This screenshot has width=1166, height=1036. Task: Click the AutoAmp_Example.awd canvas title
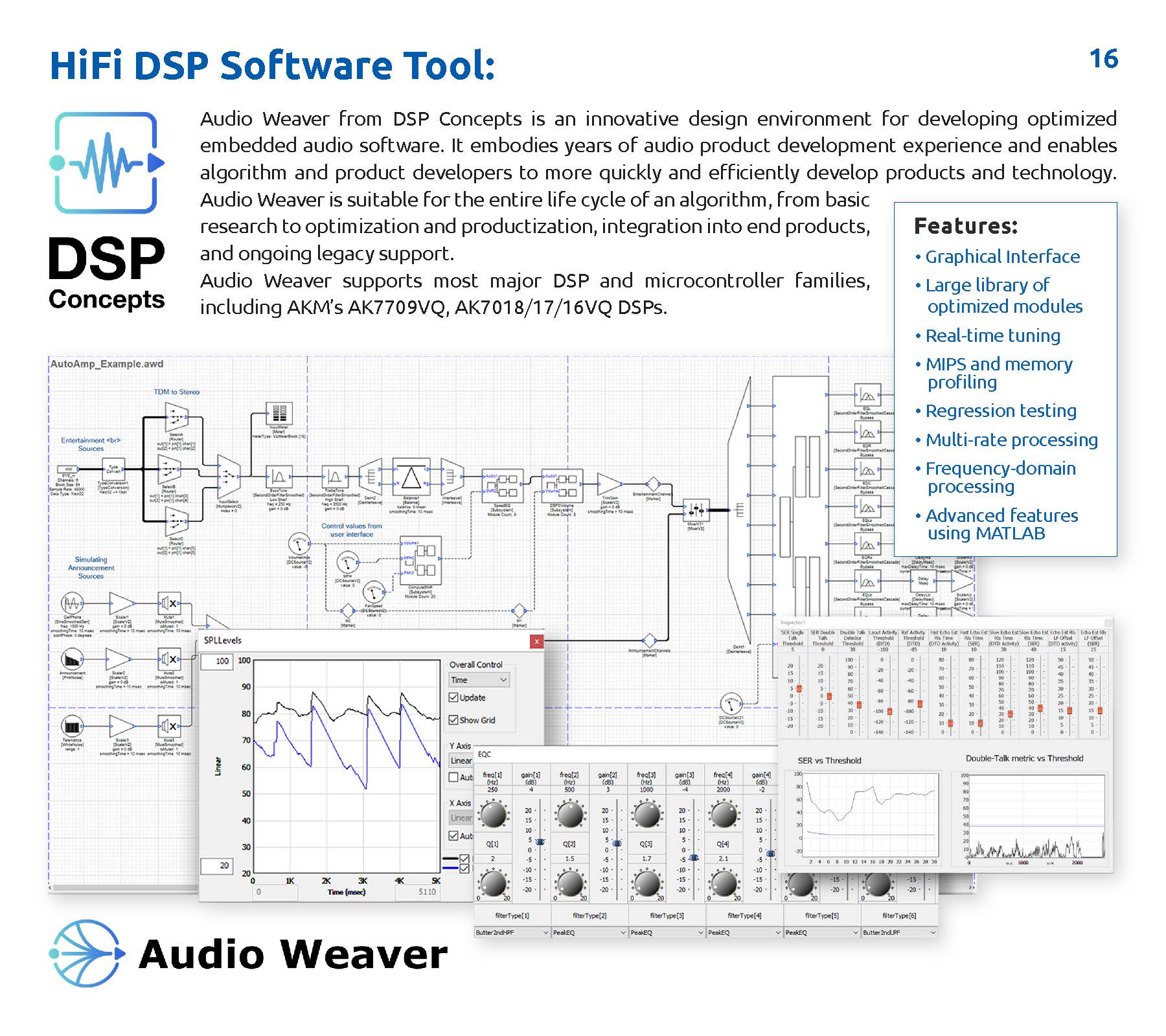(x=107, y=364)
